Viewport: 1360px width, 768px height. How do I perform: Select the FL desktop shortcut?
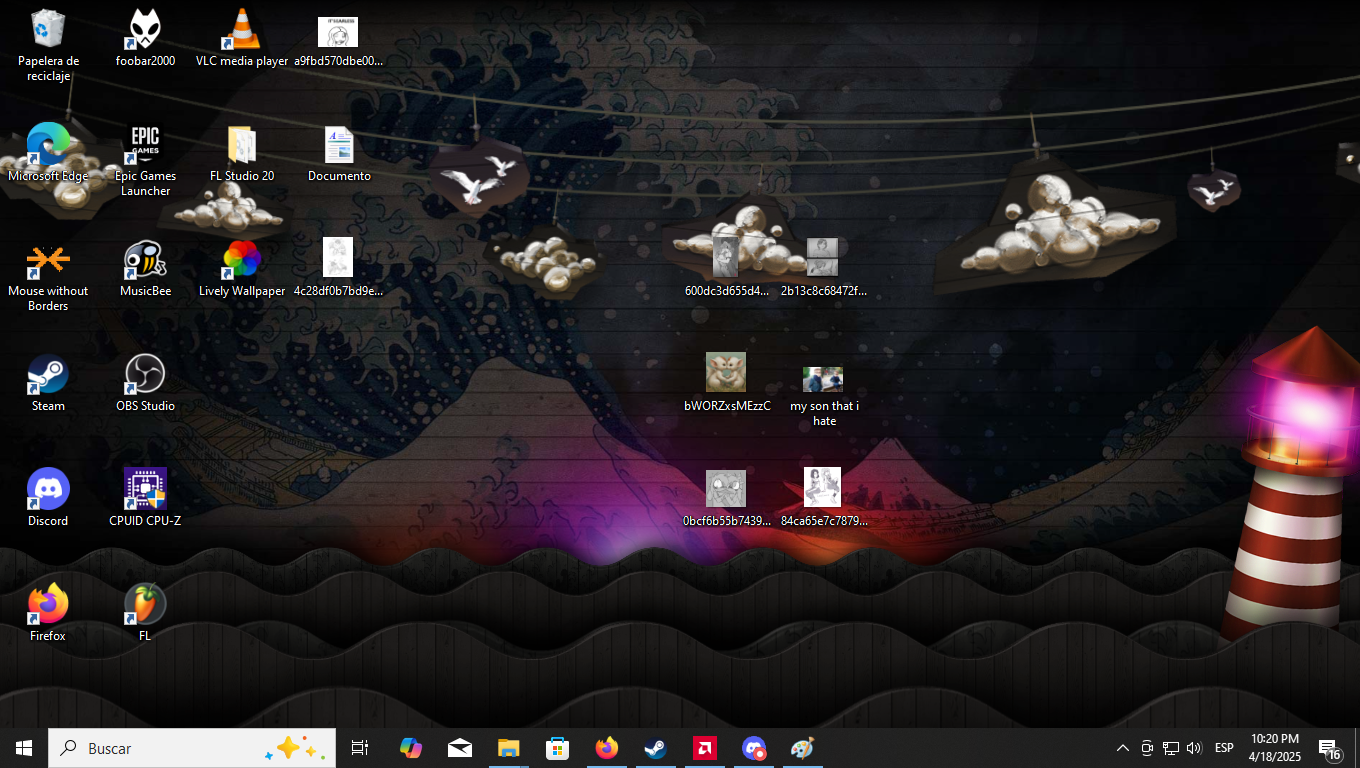(145, 613)
